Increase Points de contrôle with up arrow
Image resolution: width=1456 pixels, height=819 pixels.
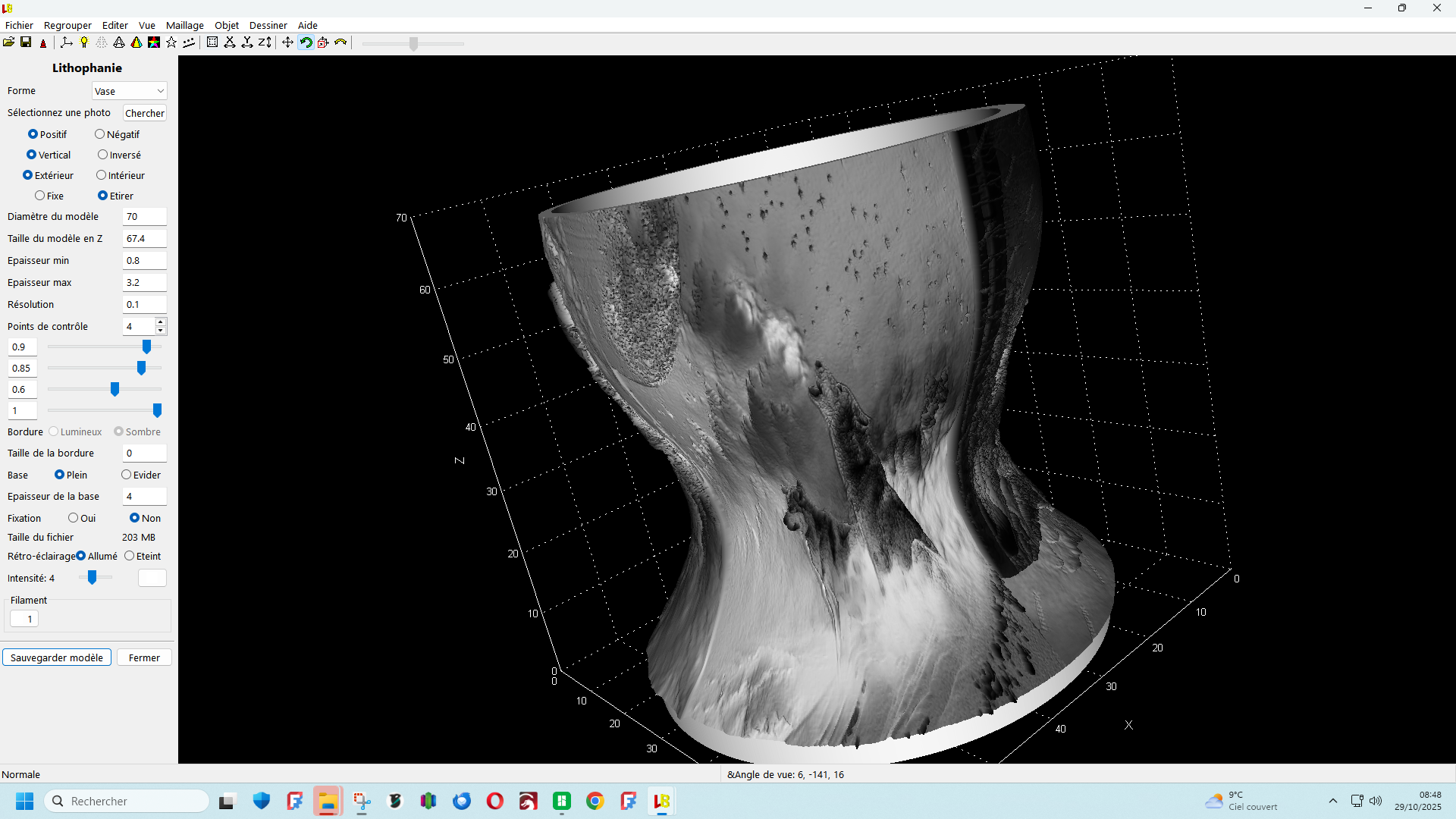[161, 322]
